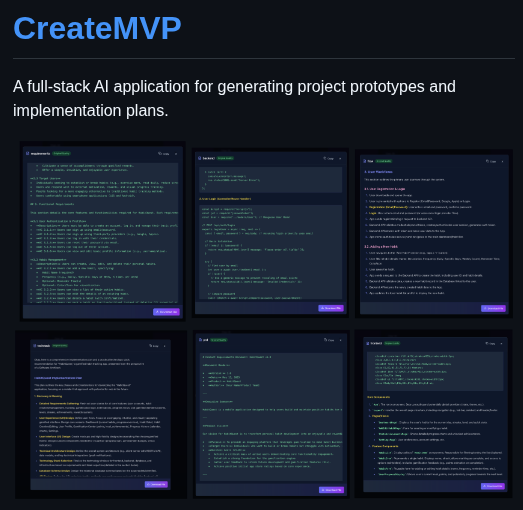Close the techstack panel with its X
Image resolution: width=523 pixels, height=510 pixels.
click(165, 346)
